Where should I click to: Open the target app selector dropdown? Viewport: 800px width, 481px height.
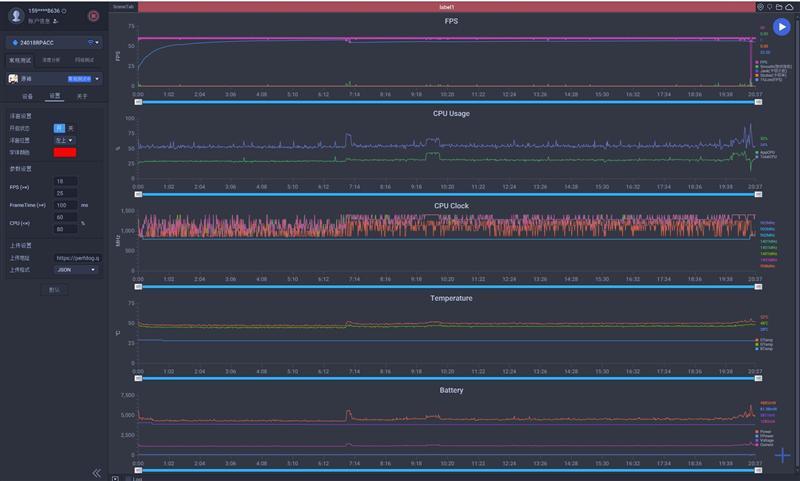[x=54, y=79]
